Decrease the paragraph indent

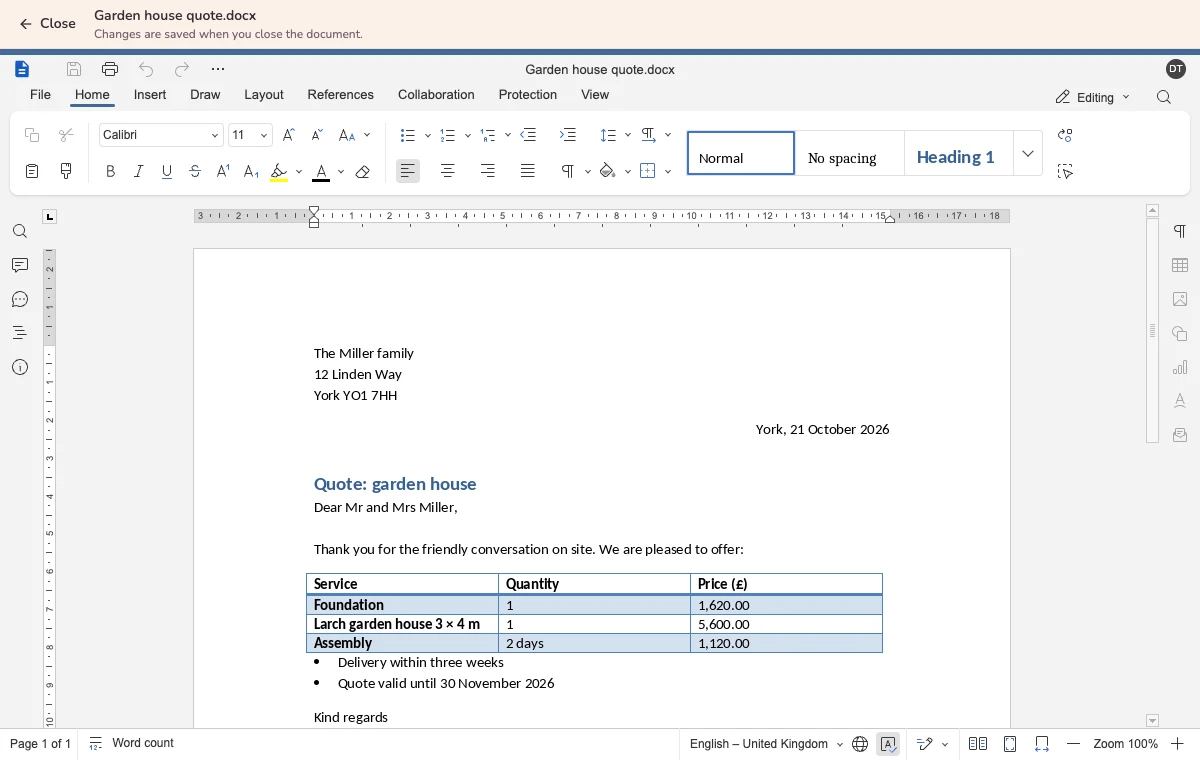(x=528, y=135)
